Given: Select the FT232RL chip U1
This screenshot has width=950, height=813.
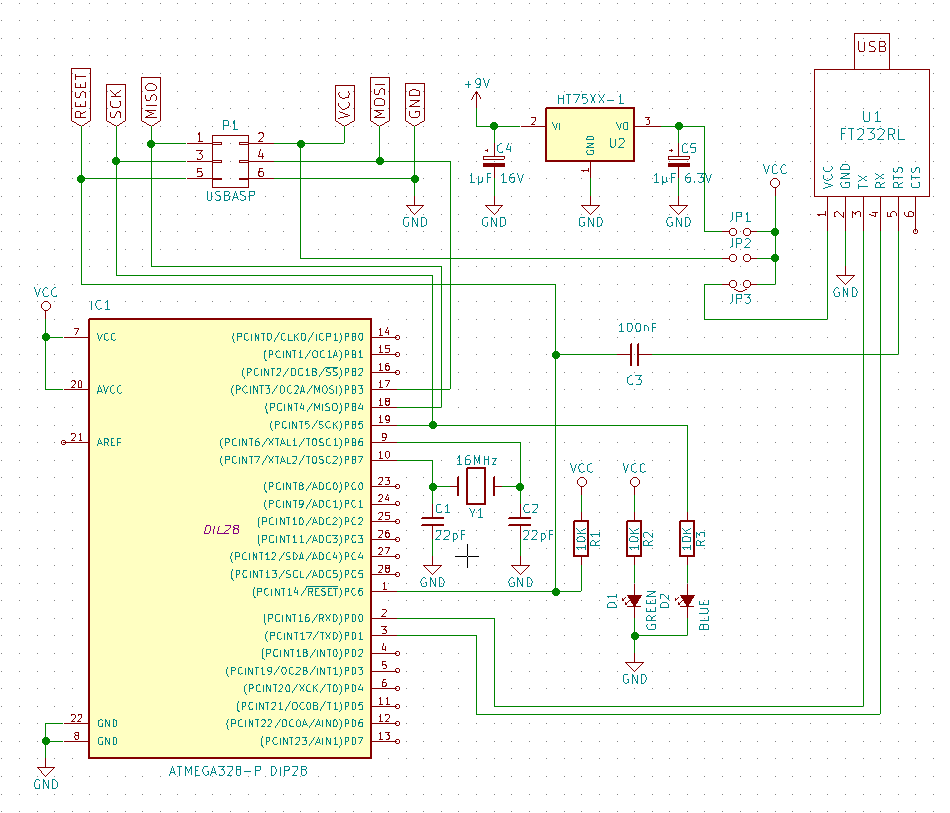Looking at the screenshot, I should tap(873, 130).
